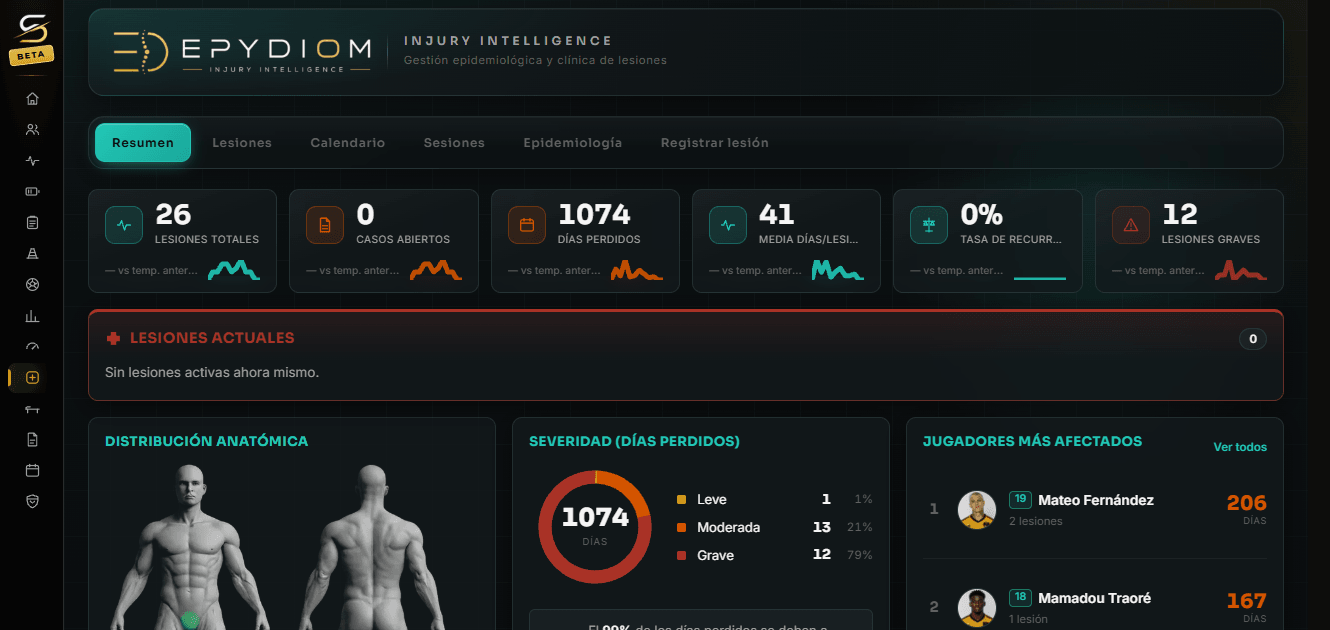
Task: Click Mateo Fernández's avatar photo
Action: [x=977, y=509]
